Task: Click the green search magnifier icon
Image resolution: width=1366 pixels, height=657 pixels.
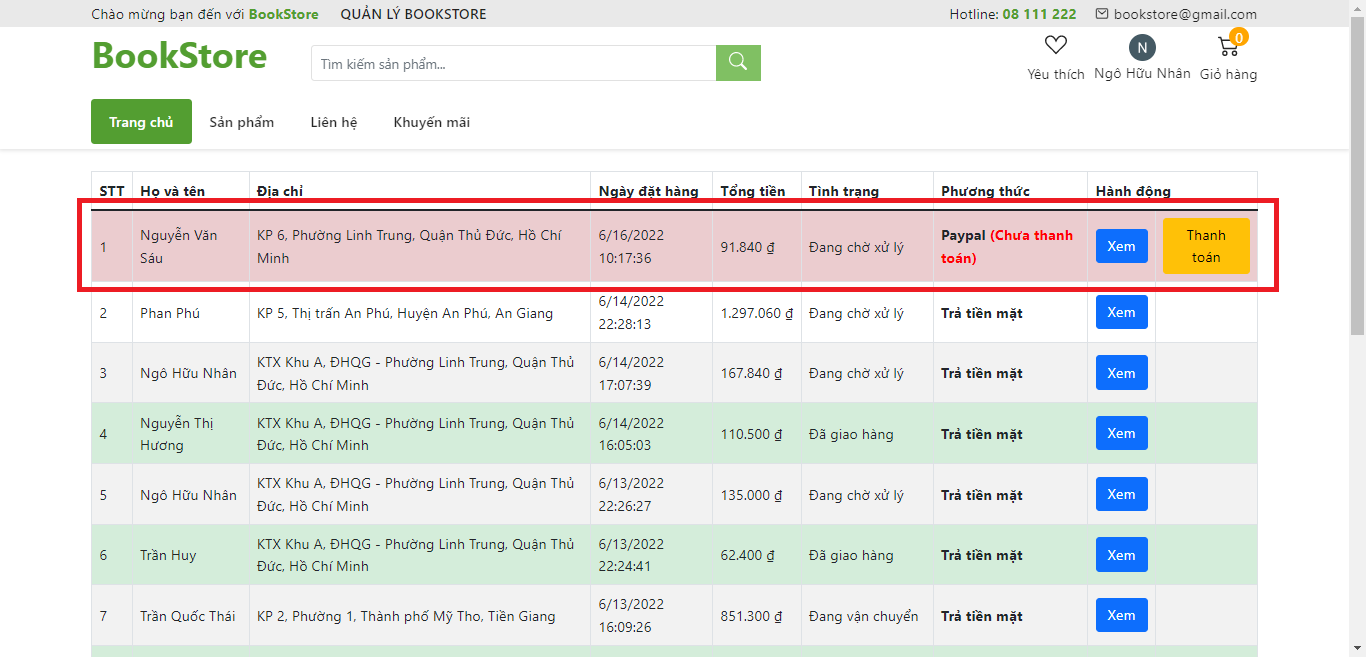Action: [x=737, y=62]
